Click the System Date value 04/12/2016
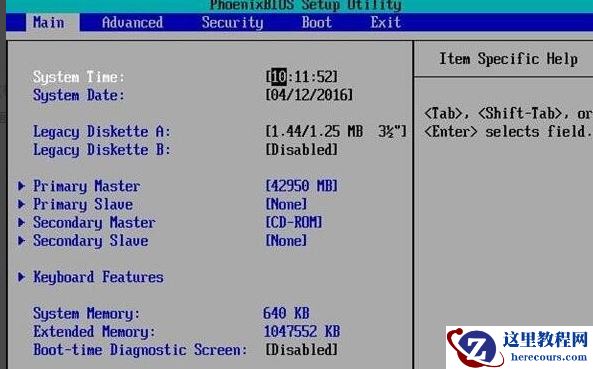Screen dimensions: 593x369 309,95
